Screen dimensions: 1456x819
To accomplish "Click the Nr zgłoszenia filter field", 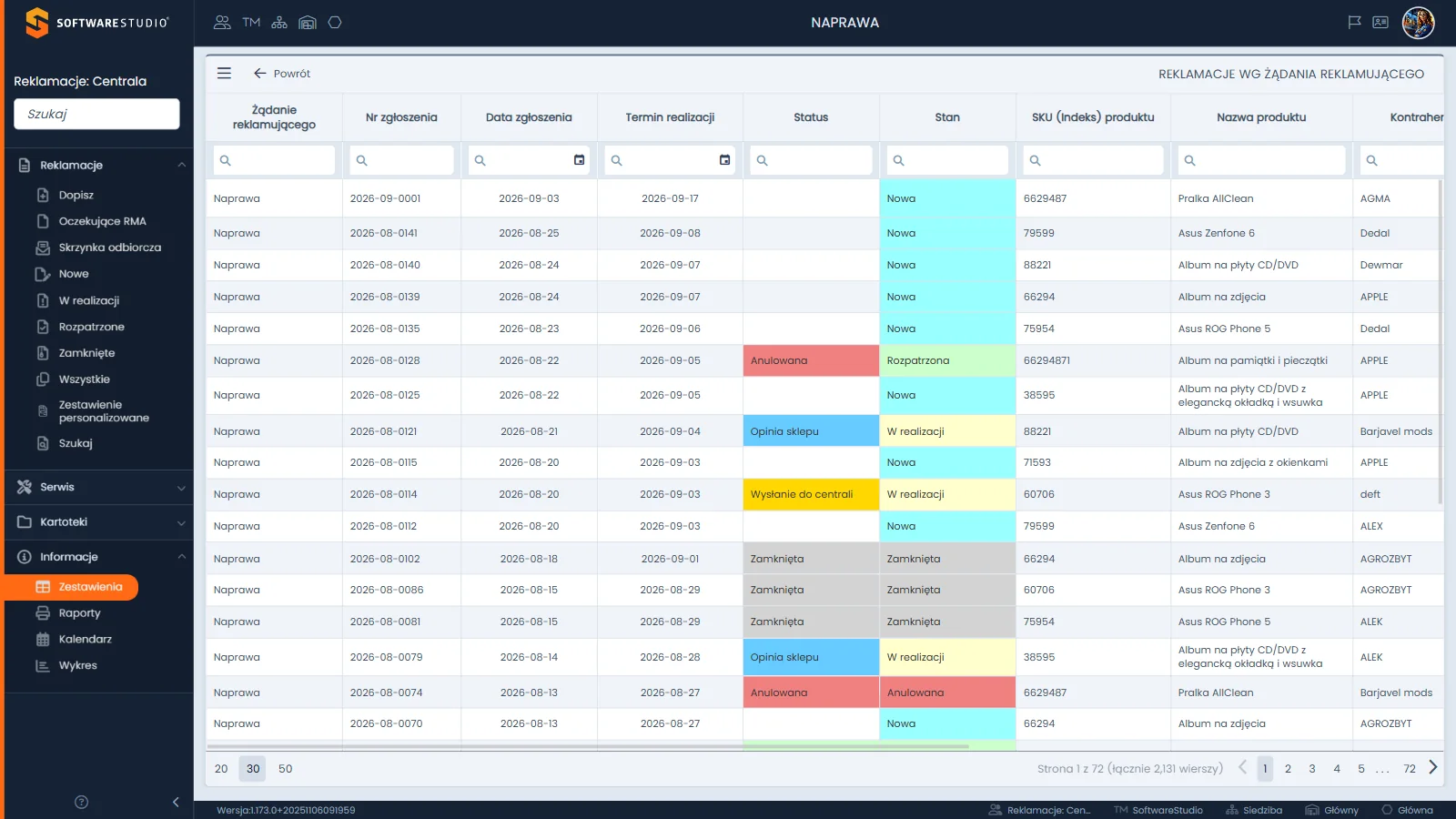I will pos(401,160).
